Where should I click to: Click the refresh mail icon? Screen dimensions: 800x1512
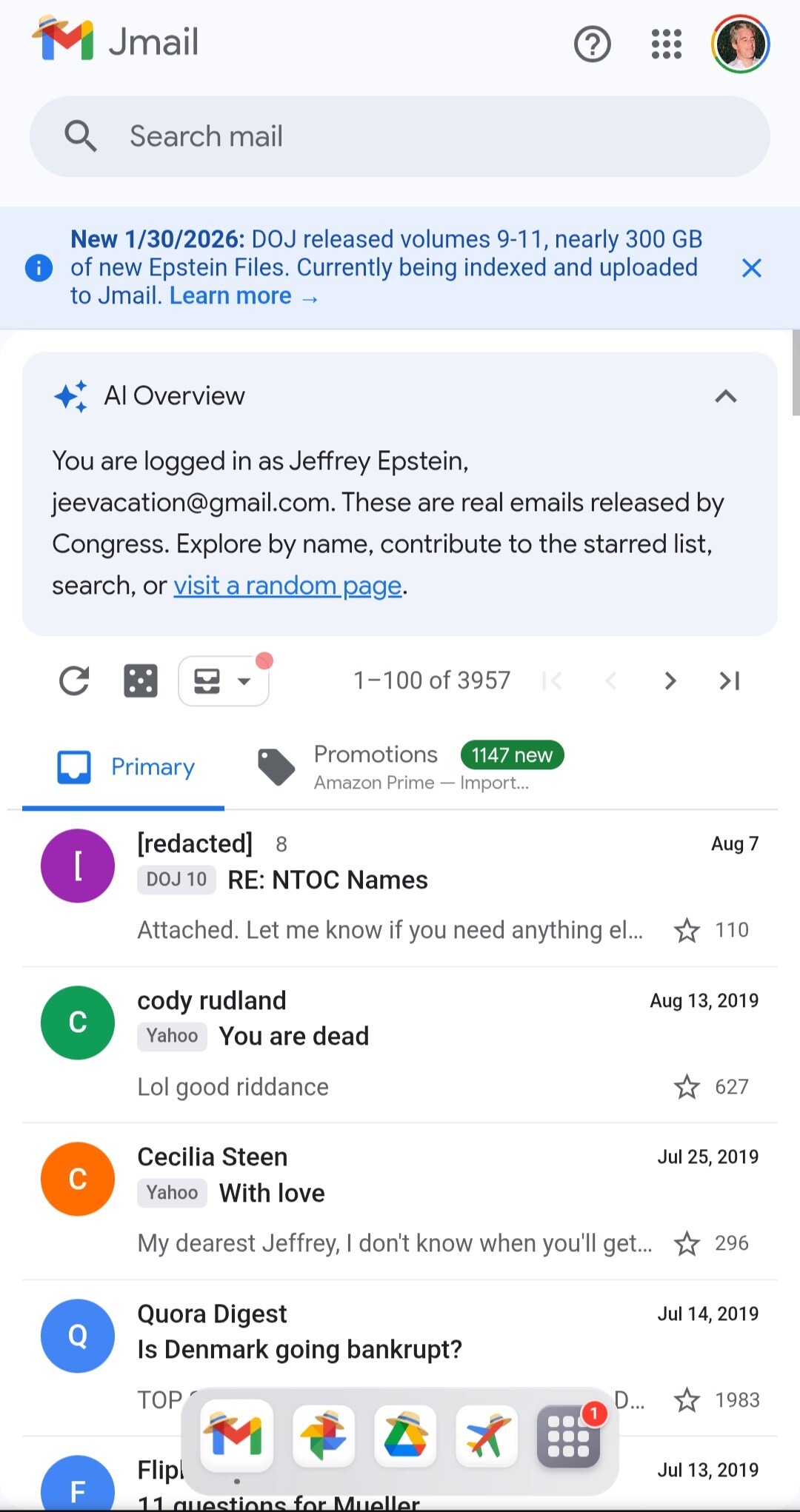point(74,680)
